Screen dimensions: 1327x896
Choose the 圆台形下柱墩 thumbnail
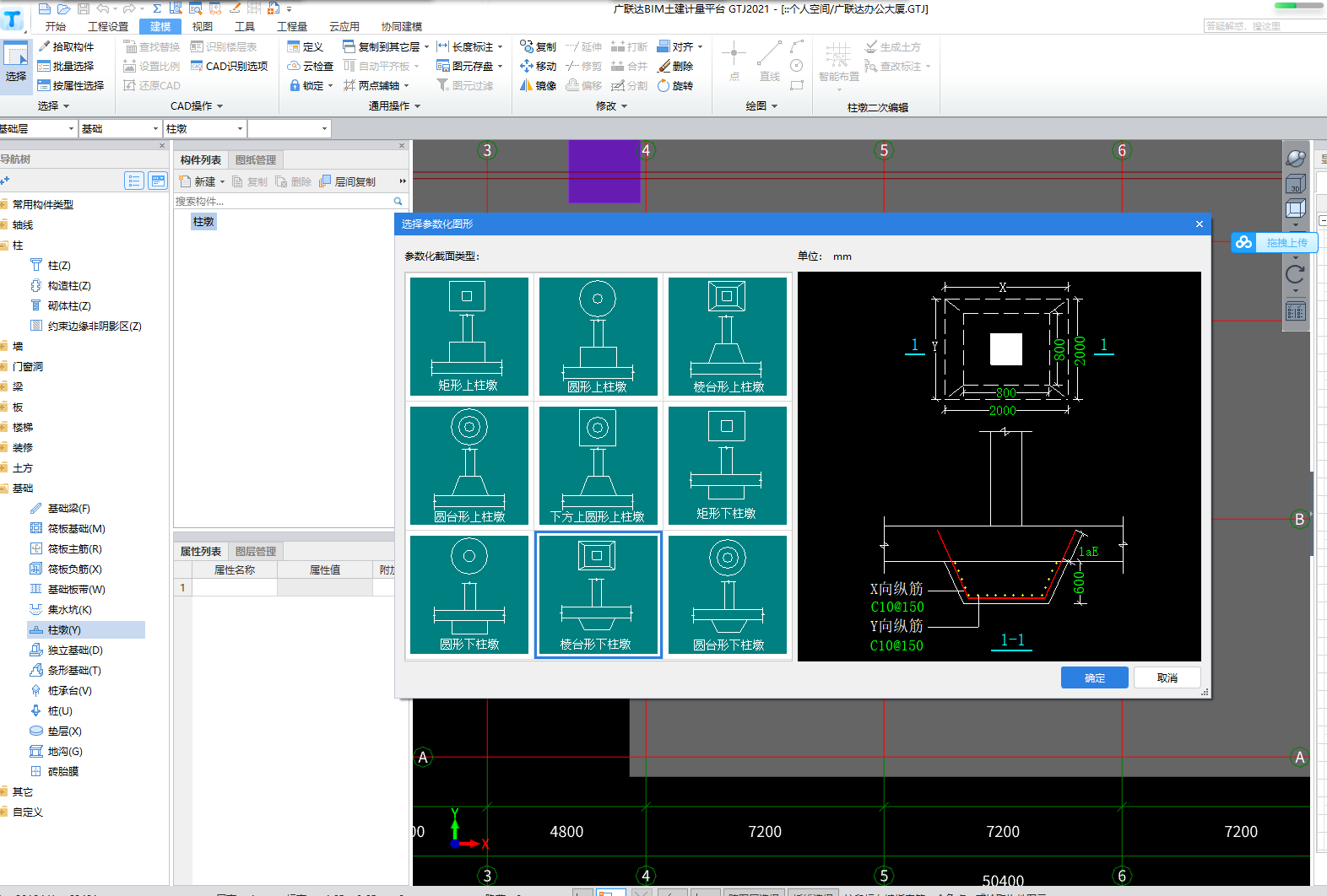click(x=727, y=595)
